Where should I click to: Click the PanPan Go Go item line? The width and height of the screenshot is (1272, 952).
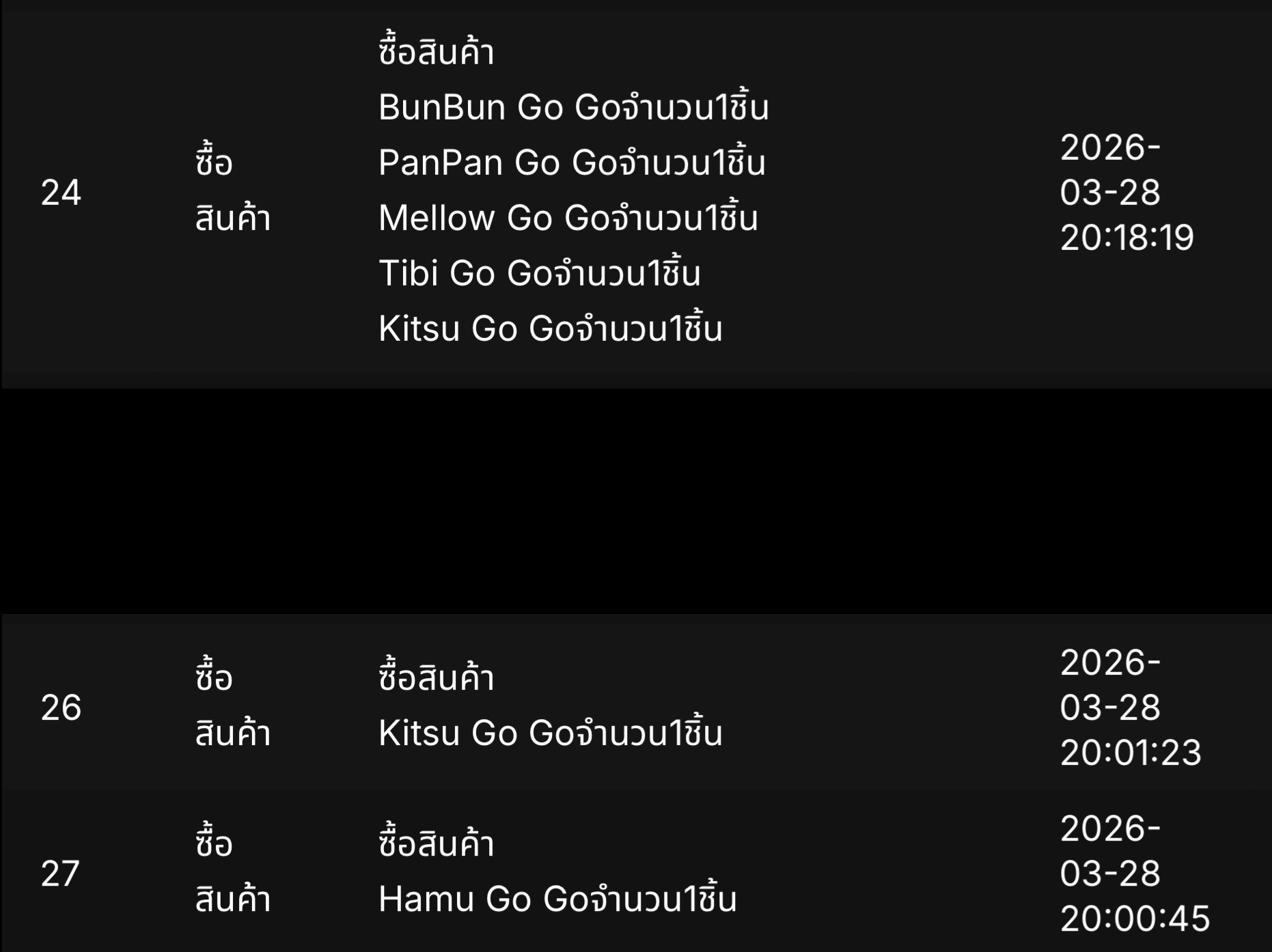572,162
